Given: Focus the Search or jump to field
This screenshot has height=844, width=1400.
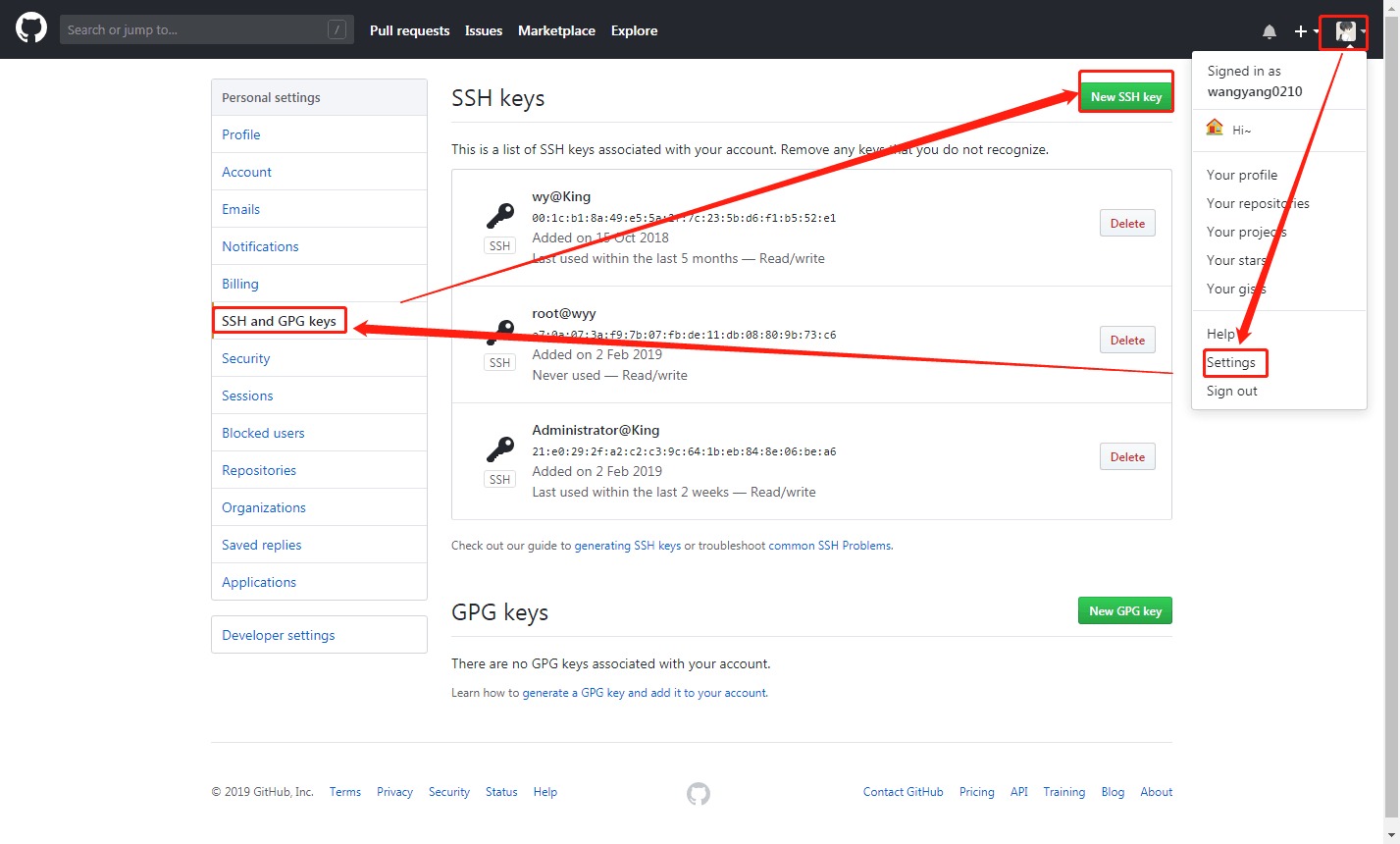Looking at the screenshot, I should pyautogui.click(x=206, y=29).
